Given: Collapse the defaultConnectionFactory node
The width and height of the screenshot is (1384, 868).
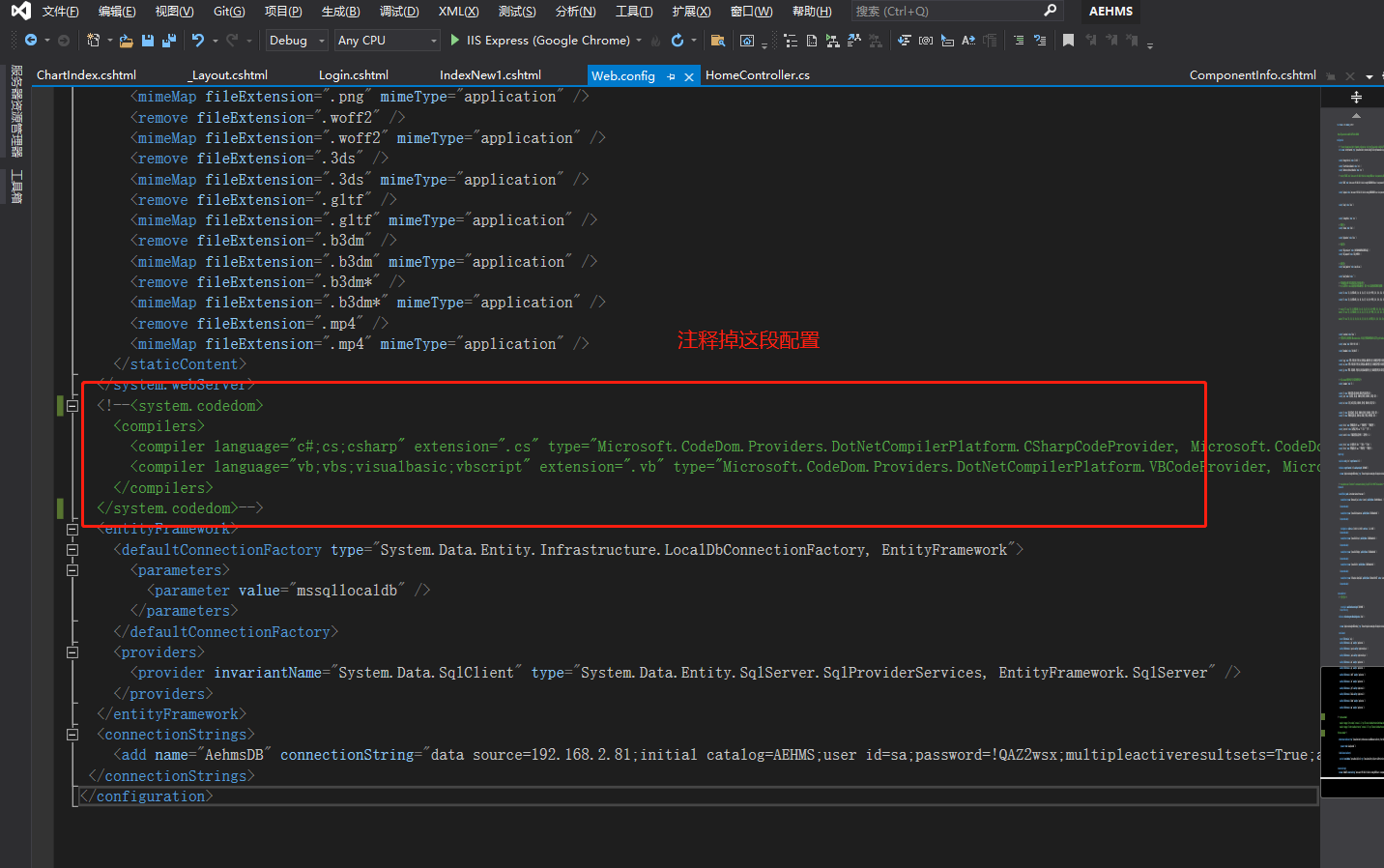Looking at the screenshot, I should pos(72,550).
